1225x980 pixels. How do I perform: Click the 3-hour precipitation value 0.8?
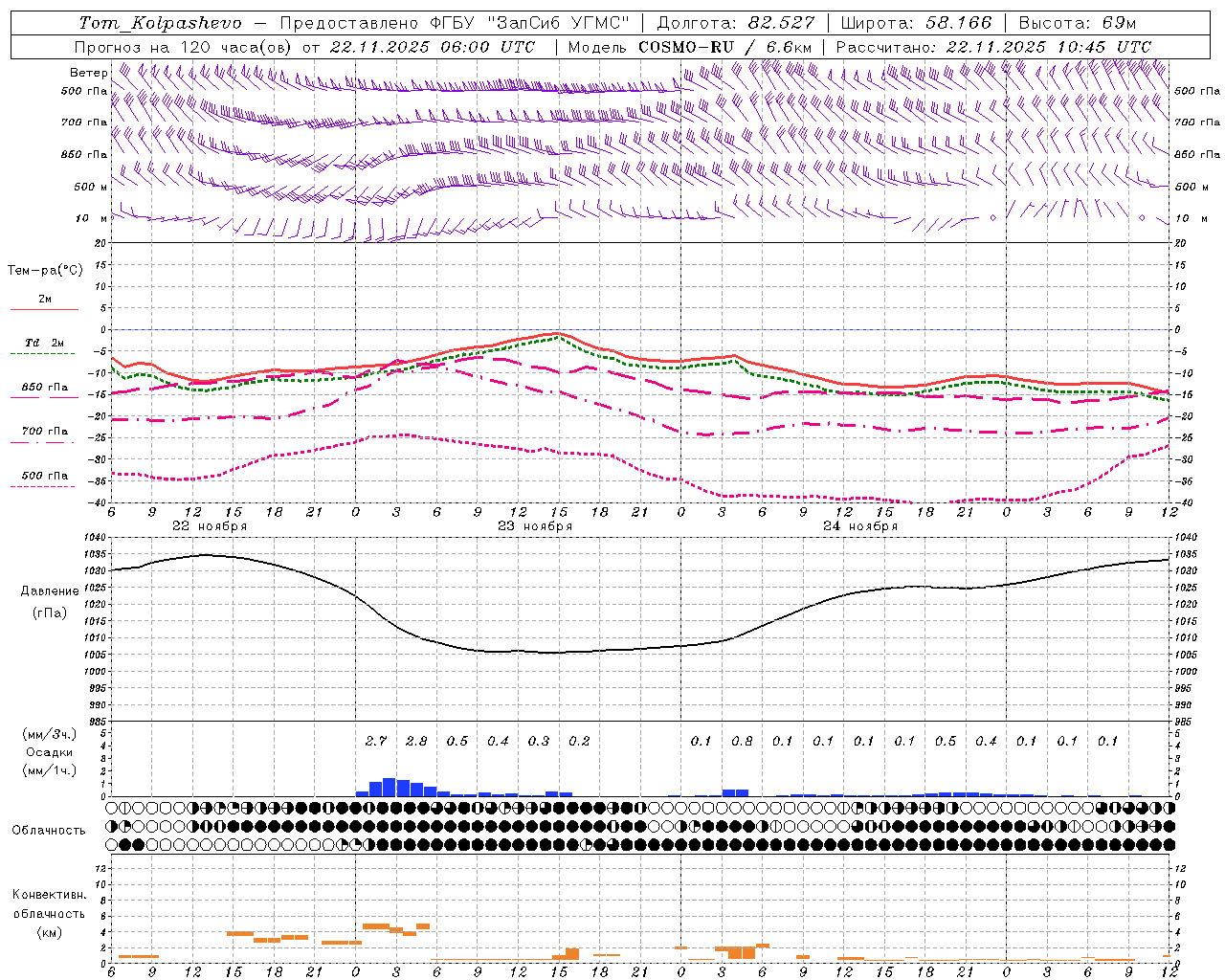click(742, 741)
